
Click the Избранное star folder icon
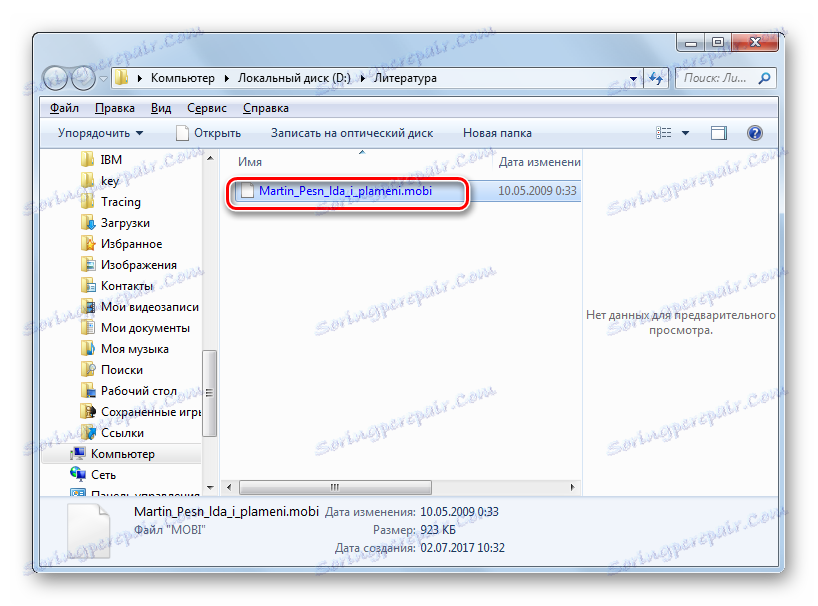coord(88,244)
